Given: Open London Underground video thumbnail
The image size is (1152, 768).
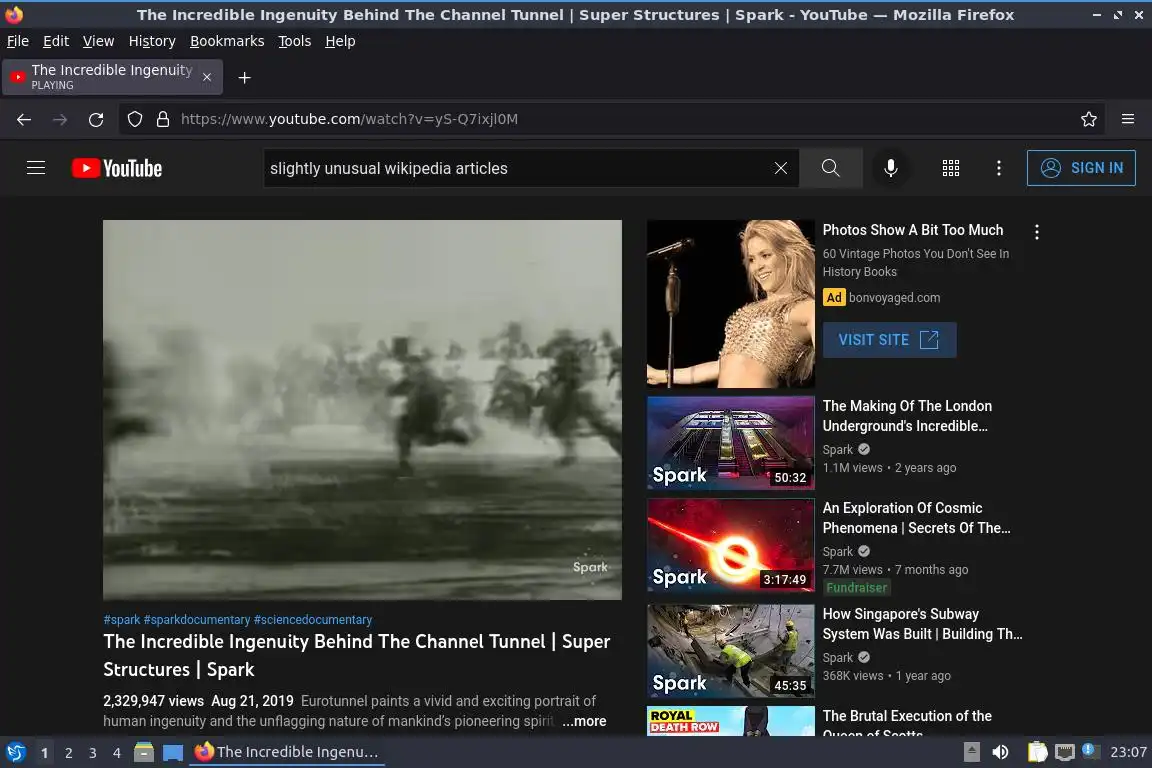Looking at the screenshot, I should coord(730,443).
